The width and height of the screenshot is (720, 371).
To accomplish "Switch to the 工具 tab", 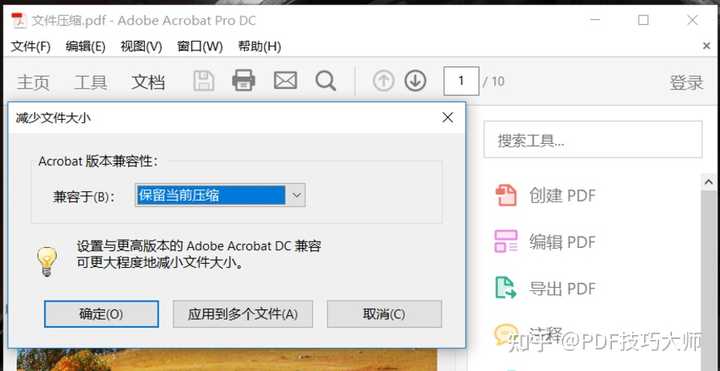I will tap(90, 83).
